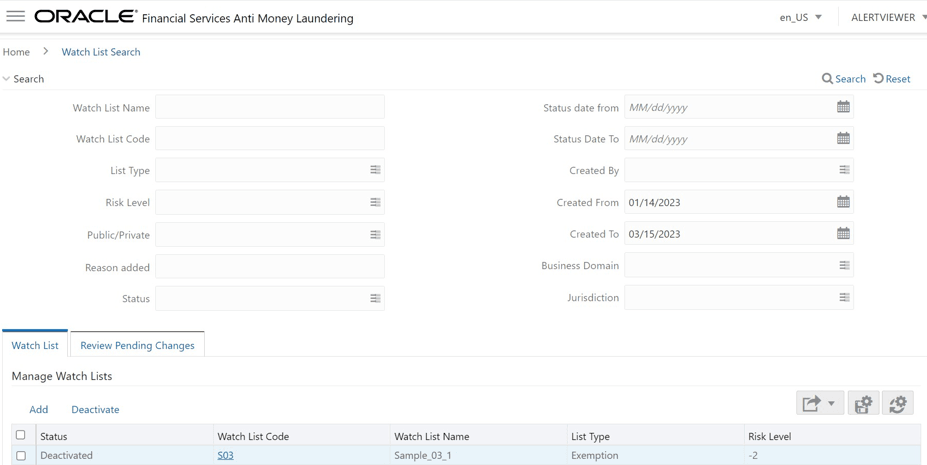Open the hamburger navigation menu
The height and width of the screenshot is (465, 927).
(15, 16)
